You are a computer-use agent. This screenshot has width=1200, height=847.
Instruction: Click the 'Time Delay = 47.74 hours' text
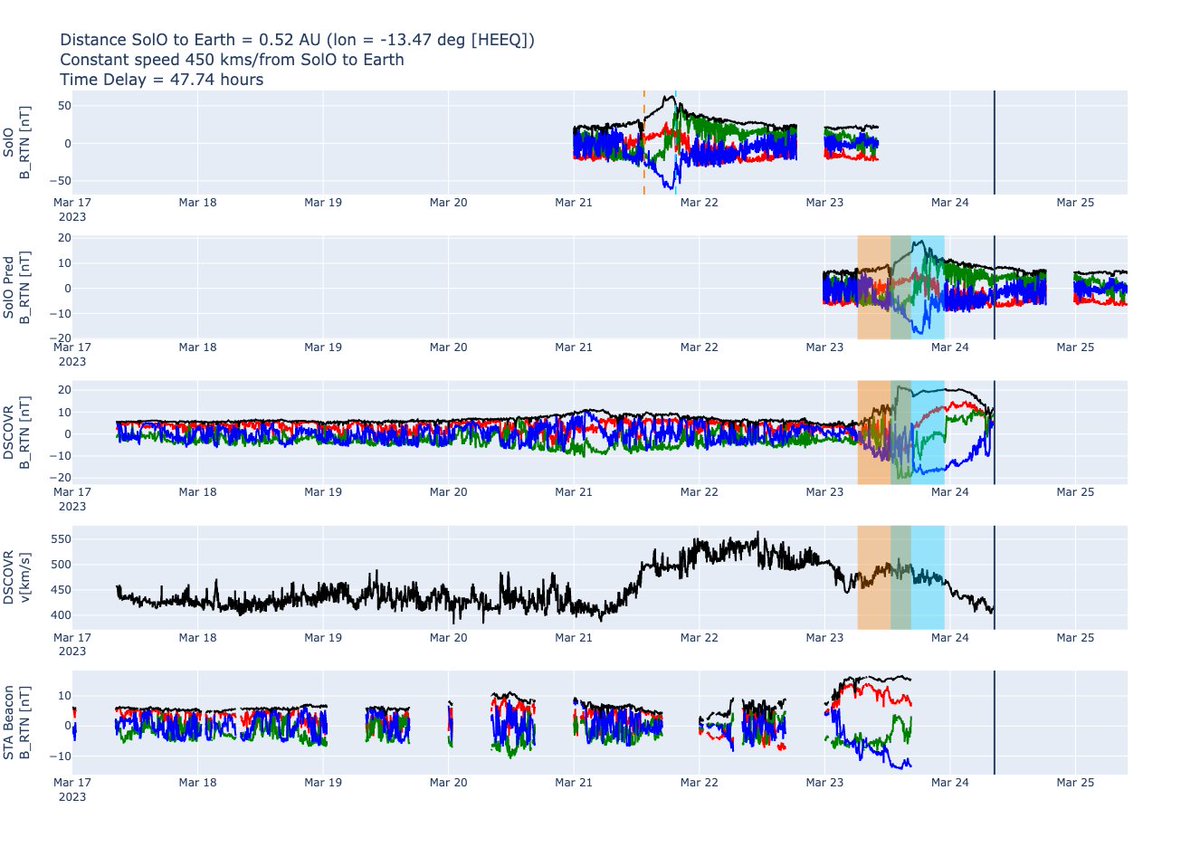click(162, 80)
